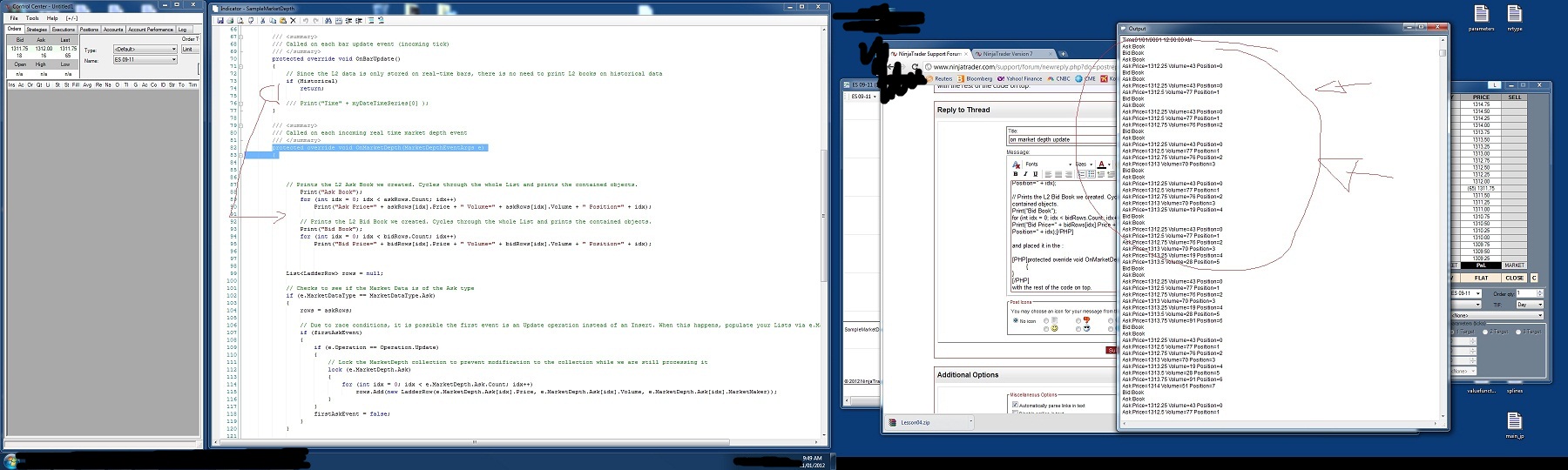Open the Type <Default> dropdown in Control Center
The height and width of the screenshot is (470, 1568).
click(145, 50)
